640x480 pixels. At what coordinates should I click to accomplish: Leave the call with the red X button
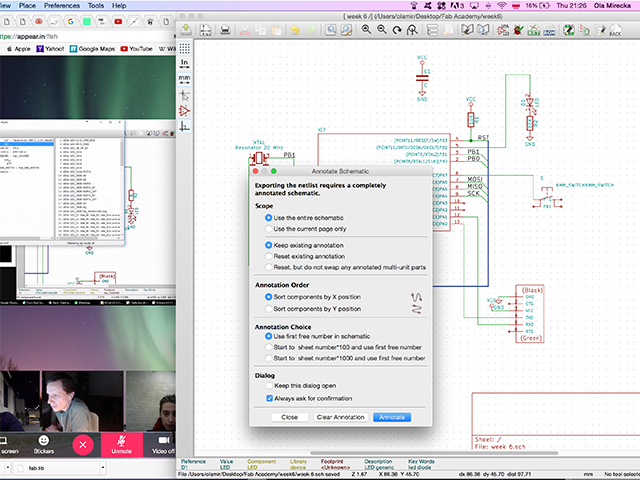83,444
